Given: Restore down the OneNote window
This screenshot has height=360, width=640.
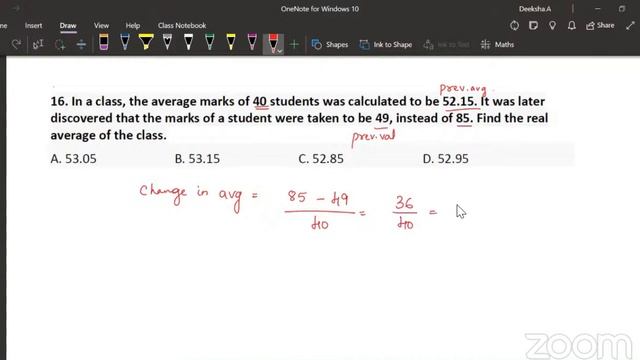Looking at the screenshot, I should tap(622, 9).
